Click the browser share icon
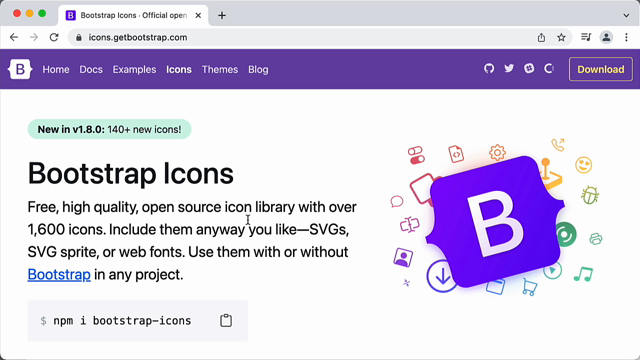This screenshot has height=360, width=640. pyautogui.click(x=541, y=38)
